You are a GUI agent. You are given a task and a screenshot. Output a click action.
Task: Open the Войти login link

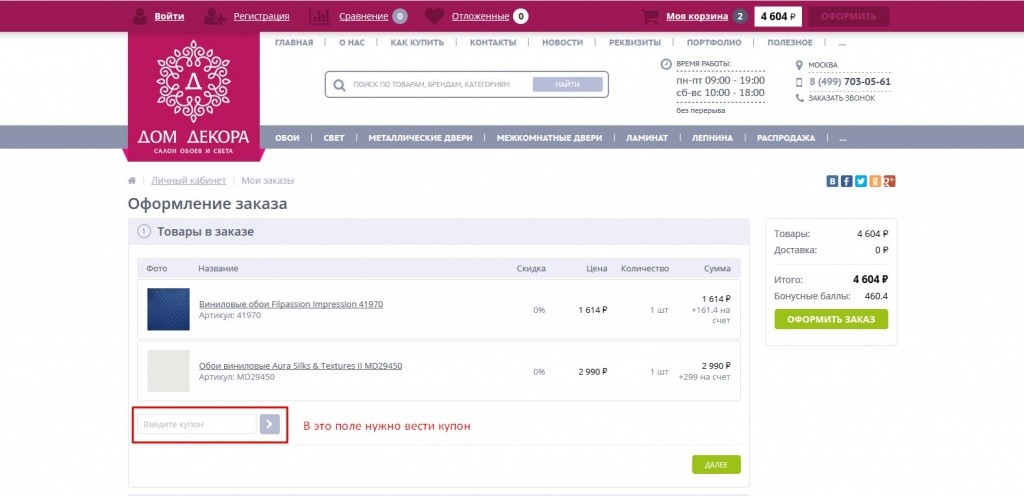(x=169, y=16)
